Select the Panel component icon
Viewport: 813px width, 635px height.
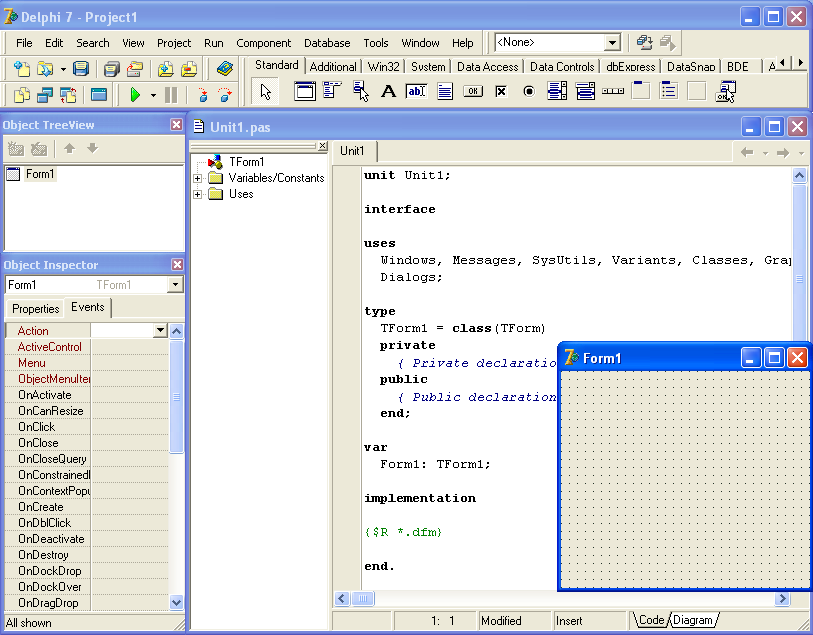[697, 92]
